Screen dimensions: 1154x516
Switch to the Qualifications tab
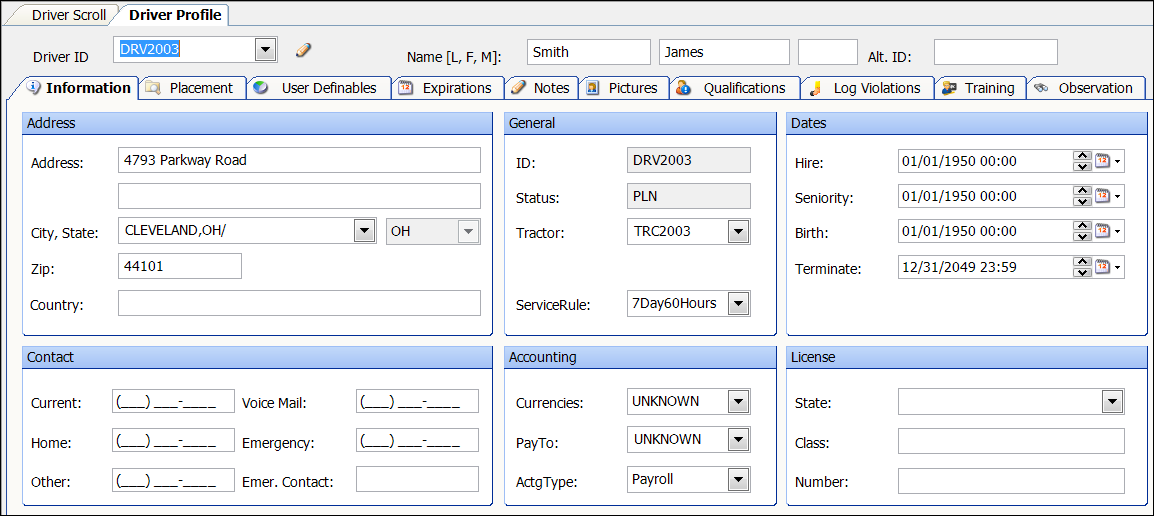tap(734, 88)
